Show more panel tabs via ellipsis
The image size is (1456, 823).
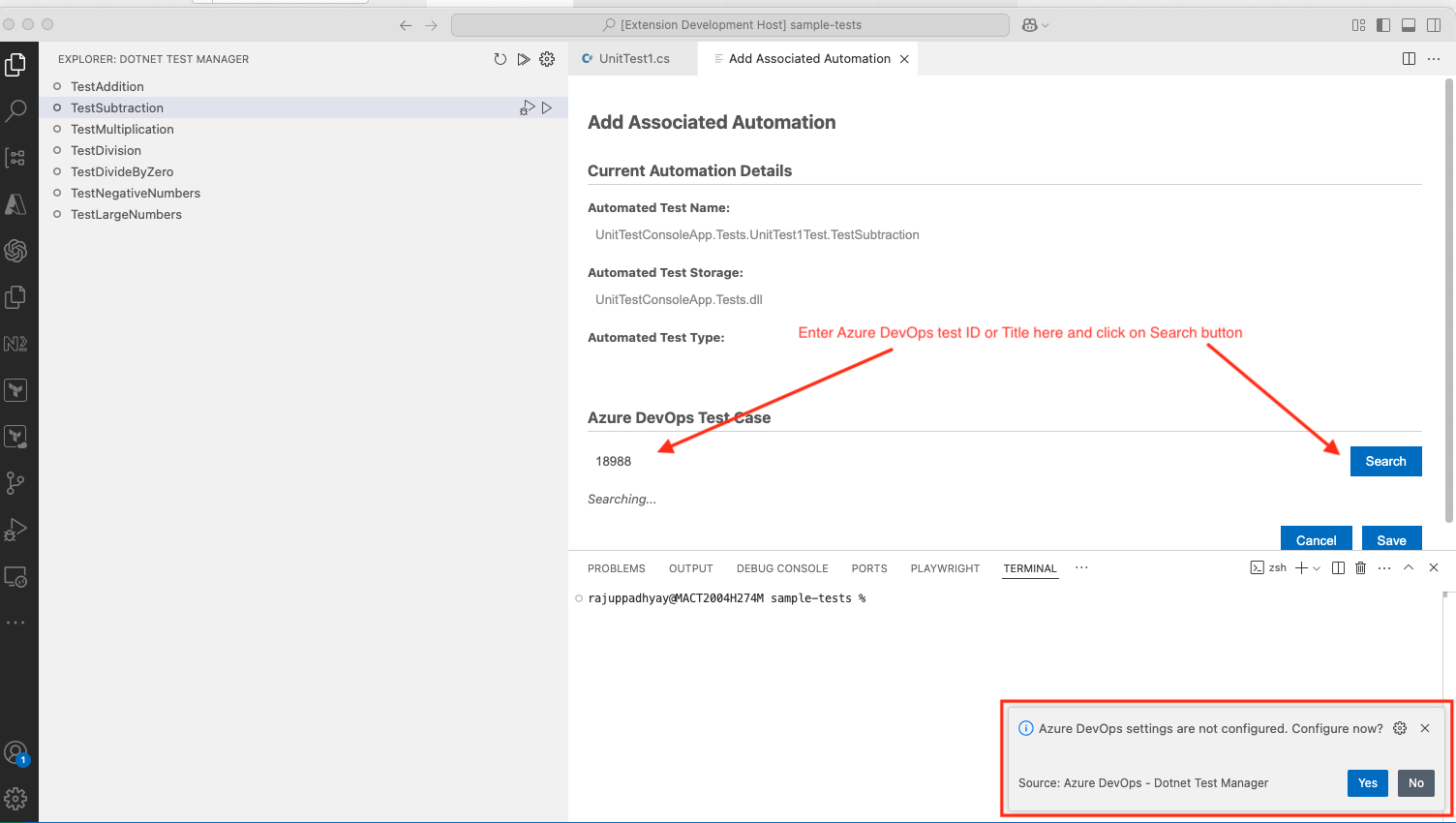[x=1081, y=568]
